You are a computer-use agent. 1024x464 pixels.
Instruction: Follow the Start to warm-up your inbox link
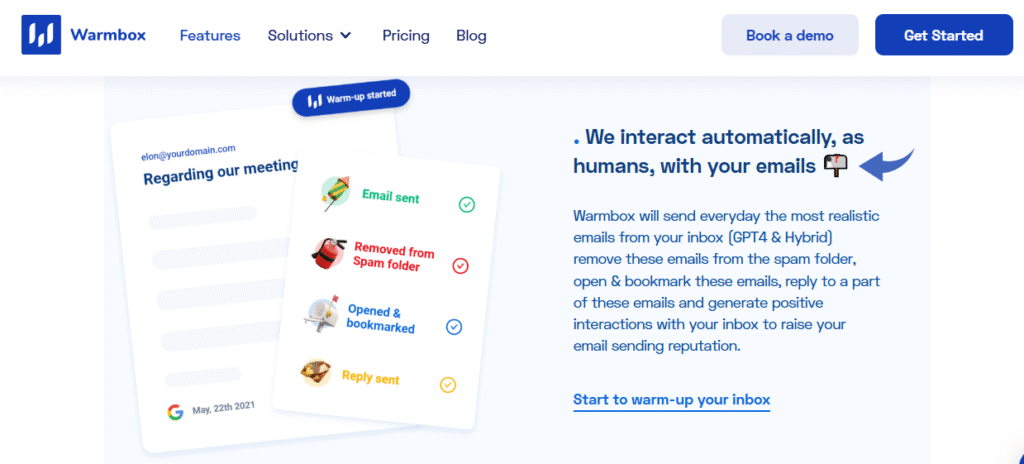[x=671, y=400]
